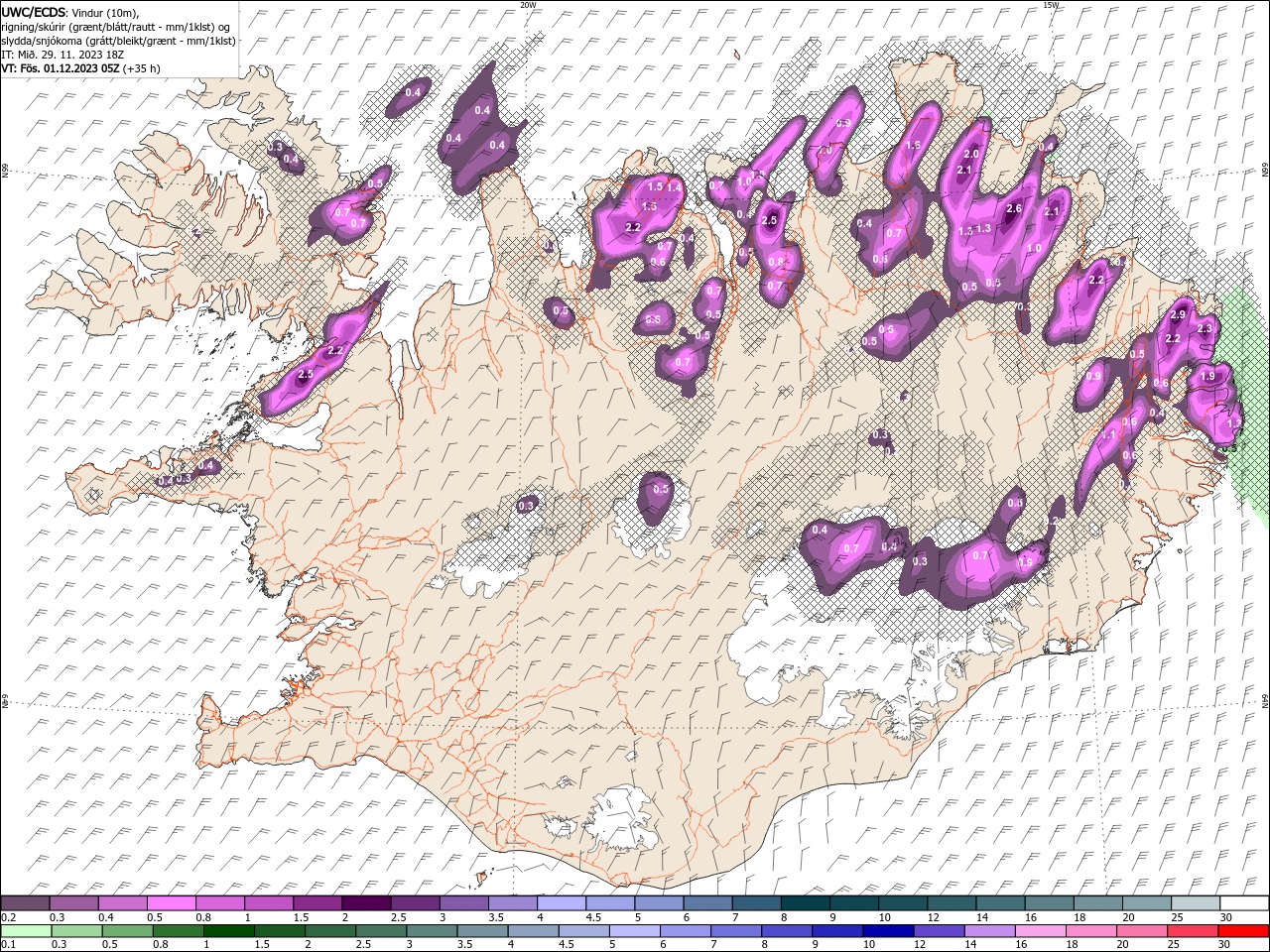This screenshot has height=952, width=1270.
Task: Select the 'rigning/skúrir' legend description line
Action: click(117, 26)
